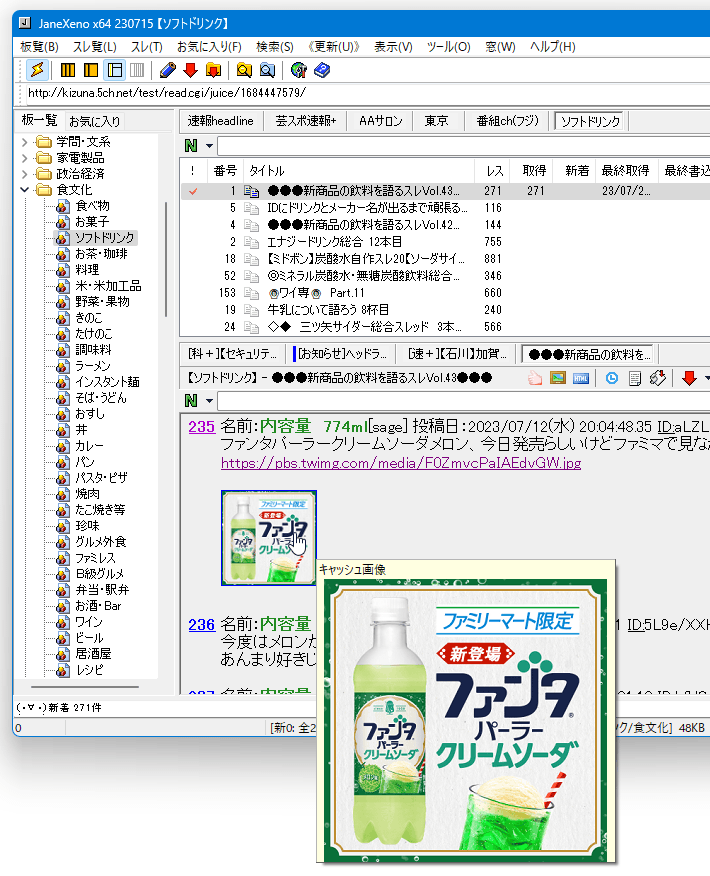Screen dimensions: 710x876
Task: Click the Fanta thumbnail in post 235
Action: pos(269,538)
